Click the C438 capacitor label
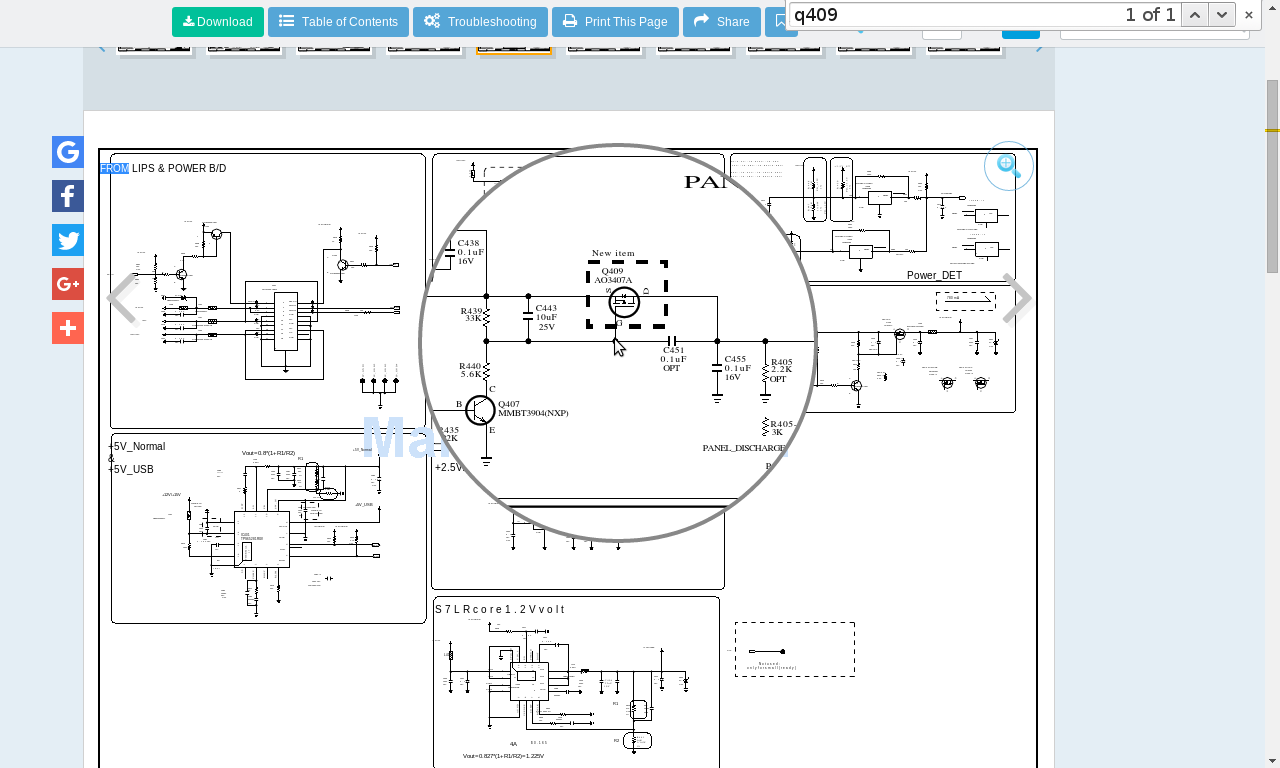The height and width of the screenshot is (768, 1280). tap(468, 243)
